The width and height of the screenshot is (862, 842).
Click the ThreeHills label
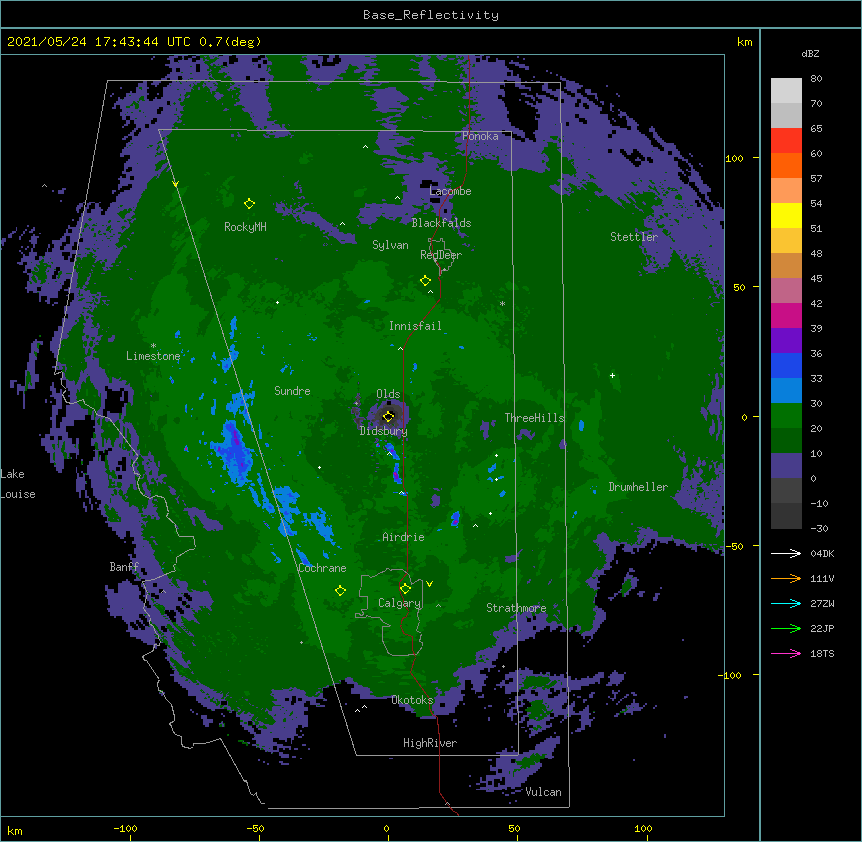coord(535,418)
